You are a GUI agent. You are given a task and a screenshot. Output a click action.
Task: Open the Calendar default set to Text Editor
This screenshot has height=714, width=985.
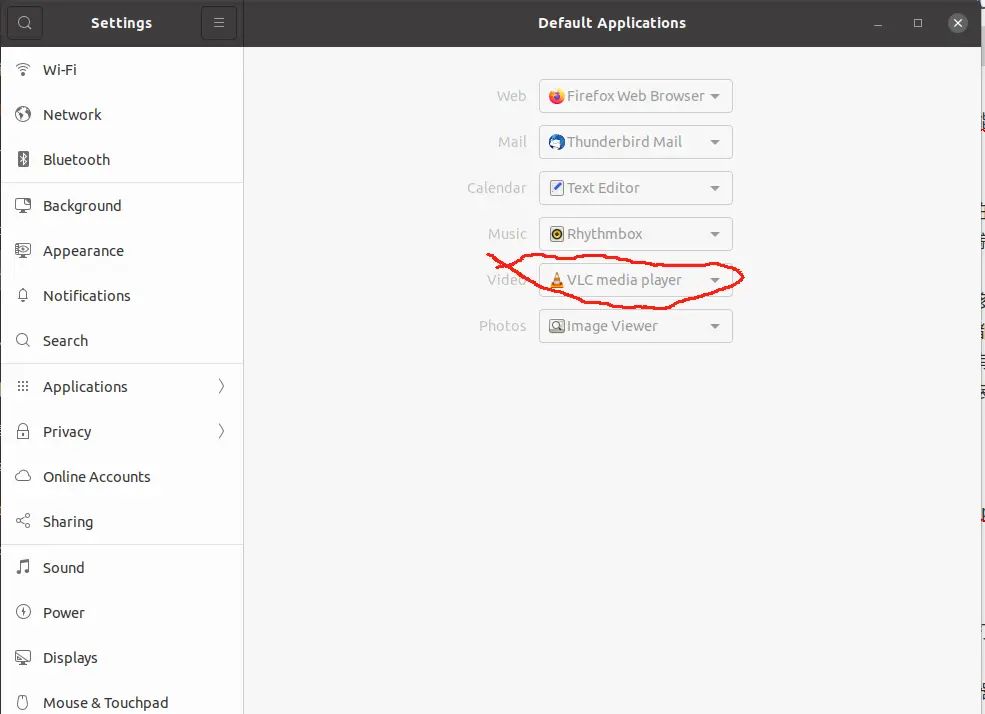tap(635, 188)
